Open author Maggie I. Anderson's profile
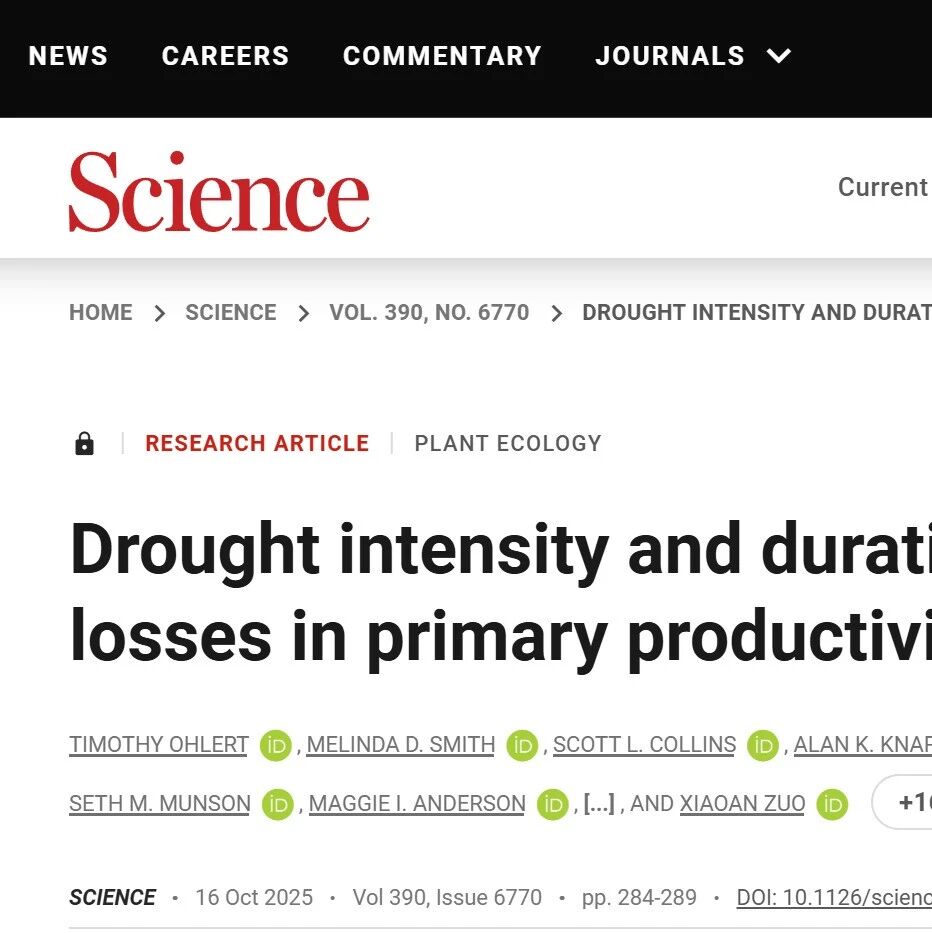The height and width of the screenshot is (933, 932). 417,803
